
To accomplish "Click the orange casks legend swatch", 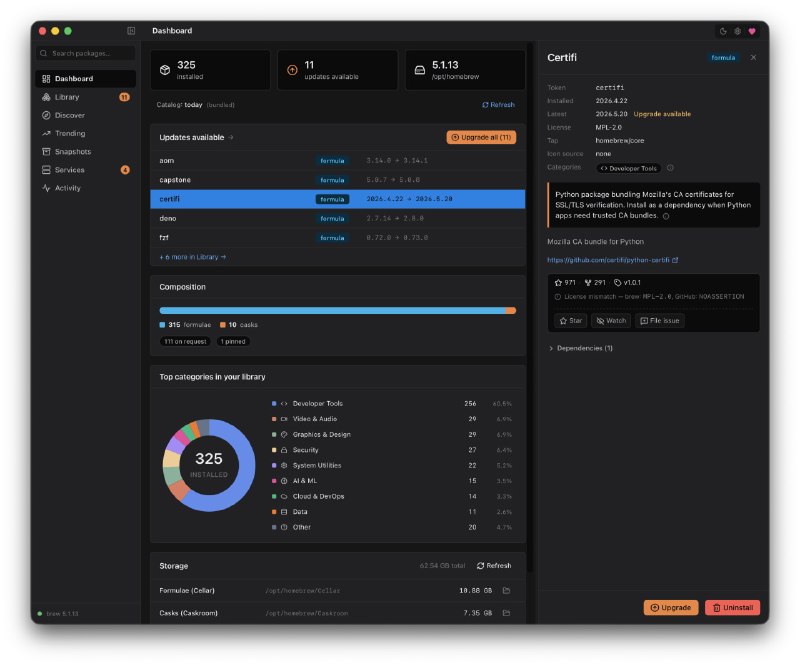I will point(222,325).
